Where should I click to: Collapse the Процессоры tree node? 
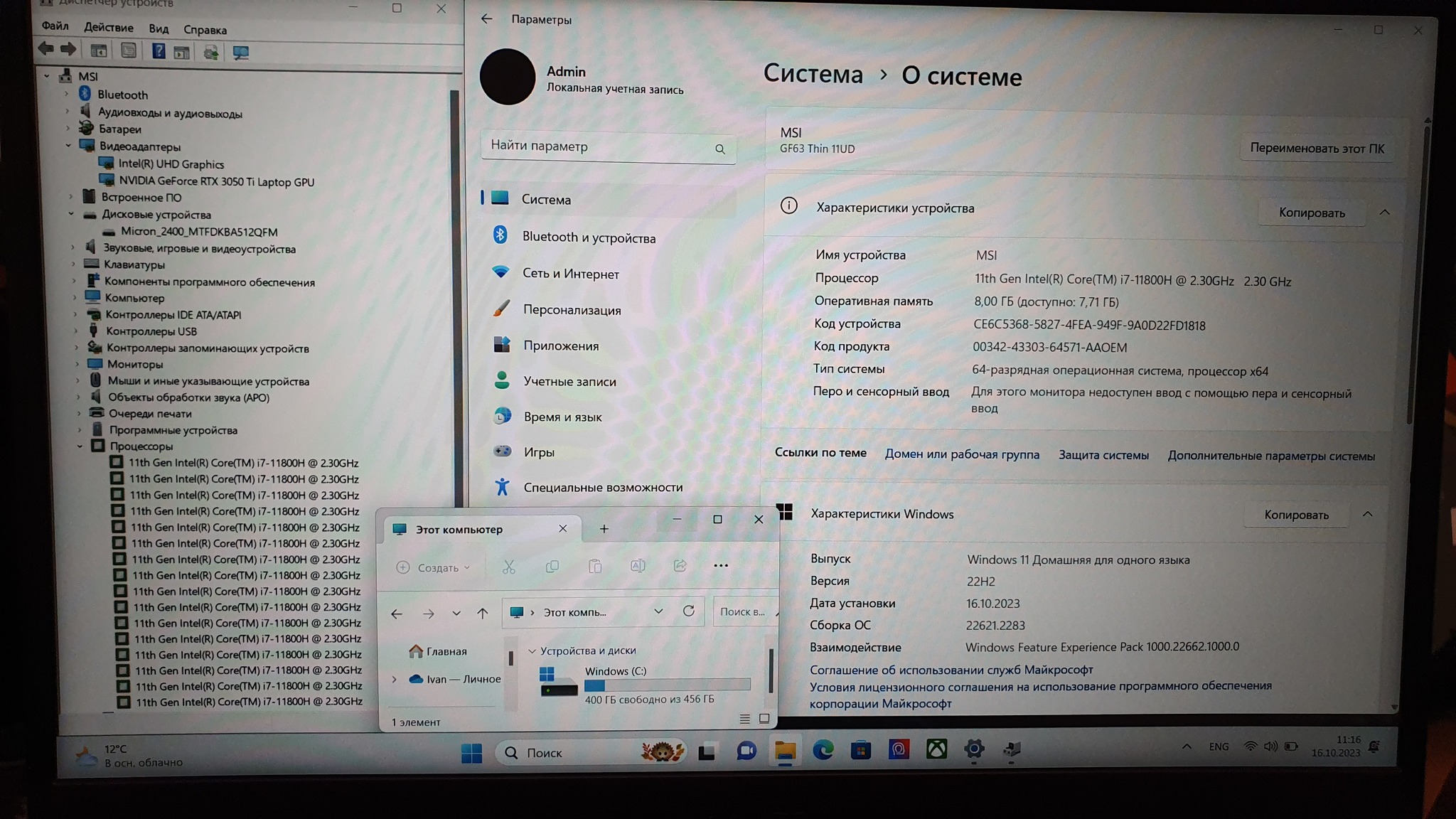[x=80, y=446]
